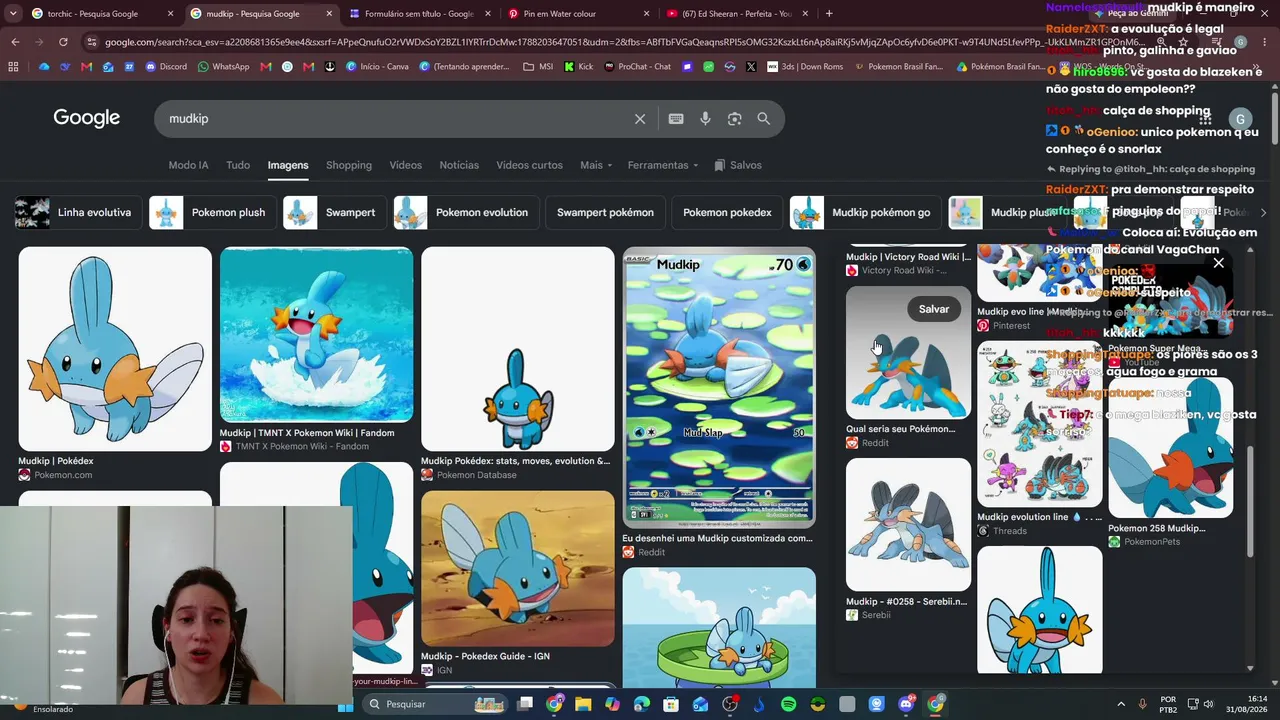Open the Mudkip Pokedex Guide IGN image
The height and width of the screenshot is (720, 1280).
point(518,568)
